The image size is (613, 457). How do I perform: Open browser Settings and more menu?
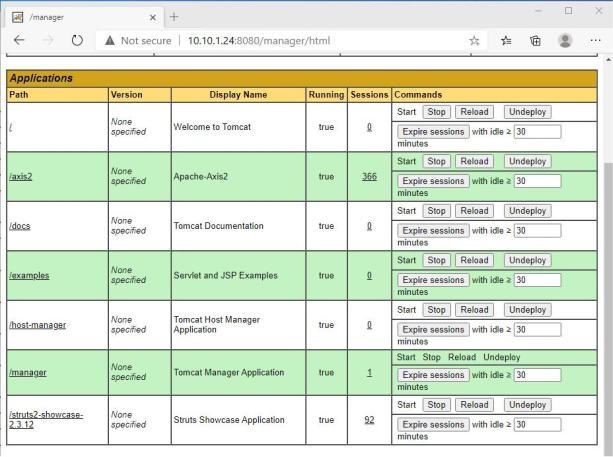click(595, 40)
